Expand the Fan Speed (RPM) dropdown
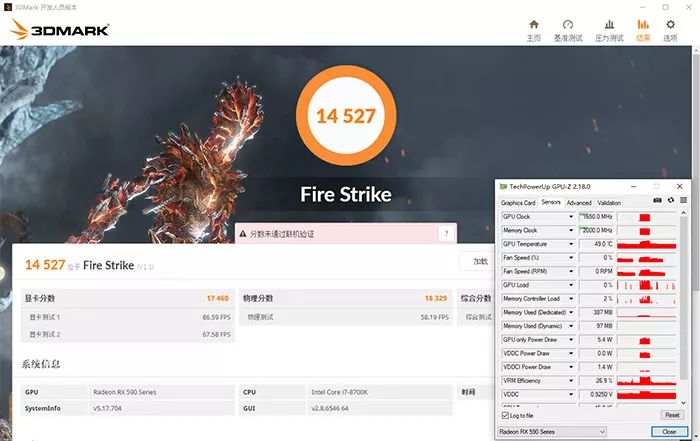Screen dimensions: 700x441 pos(571,271)
